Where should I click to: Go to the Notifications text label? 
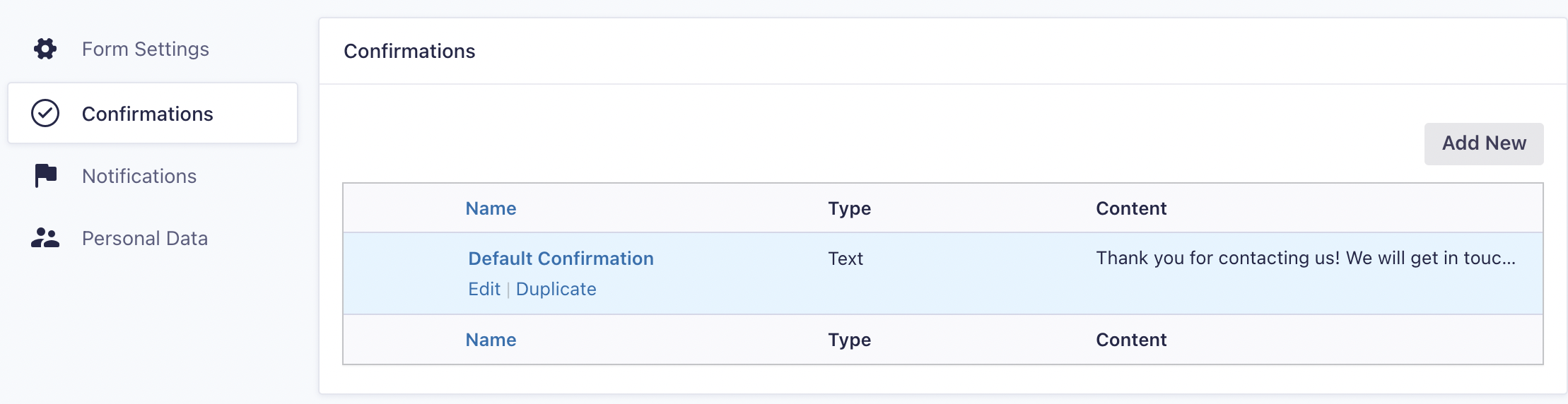pos(139,176)
